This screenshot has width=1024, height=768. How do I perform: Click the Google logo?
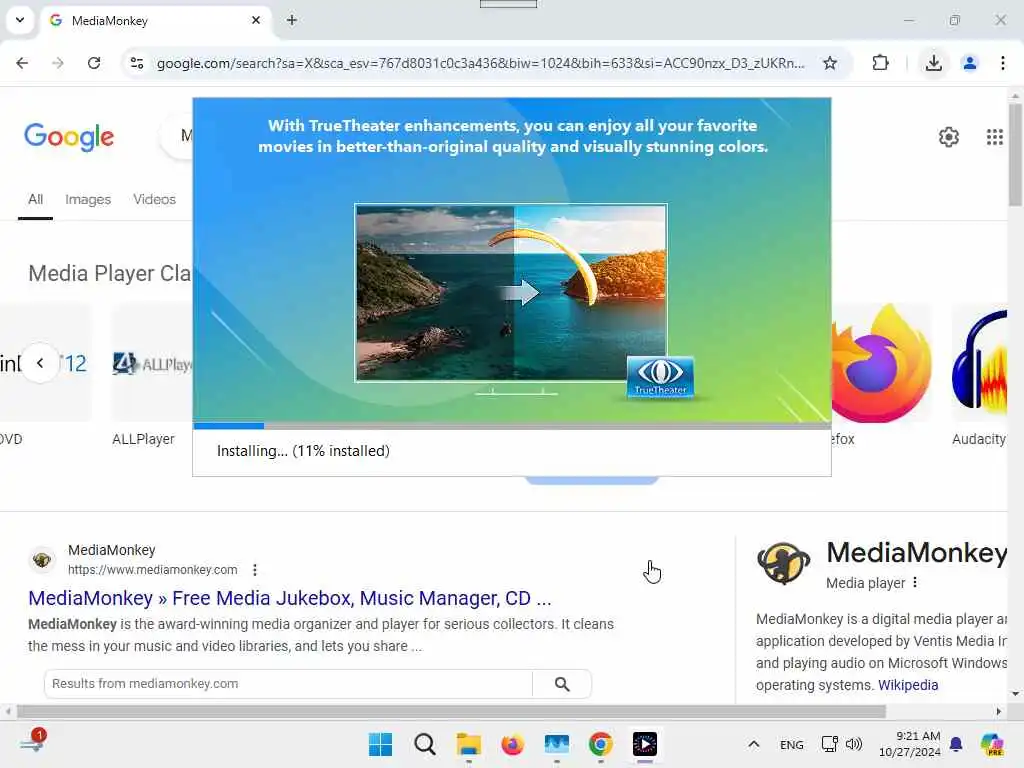point(69,136)
